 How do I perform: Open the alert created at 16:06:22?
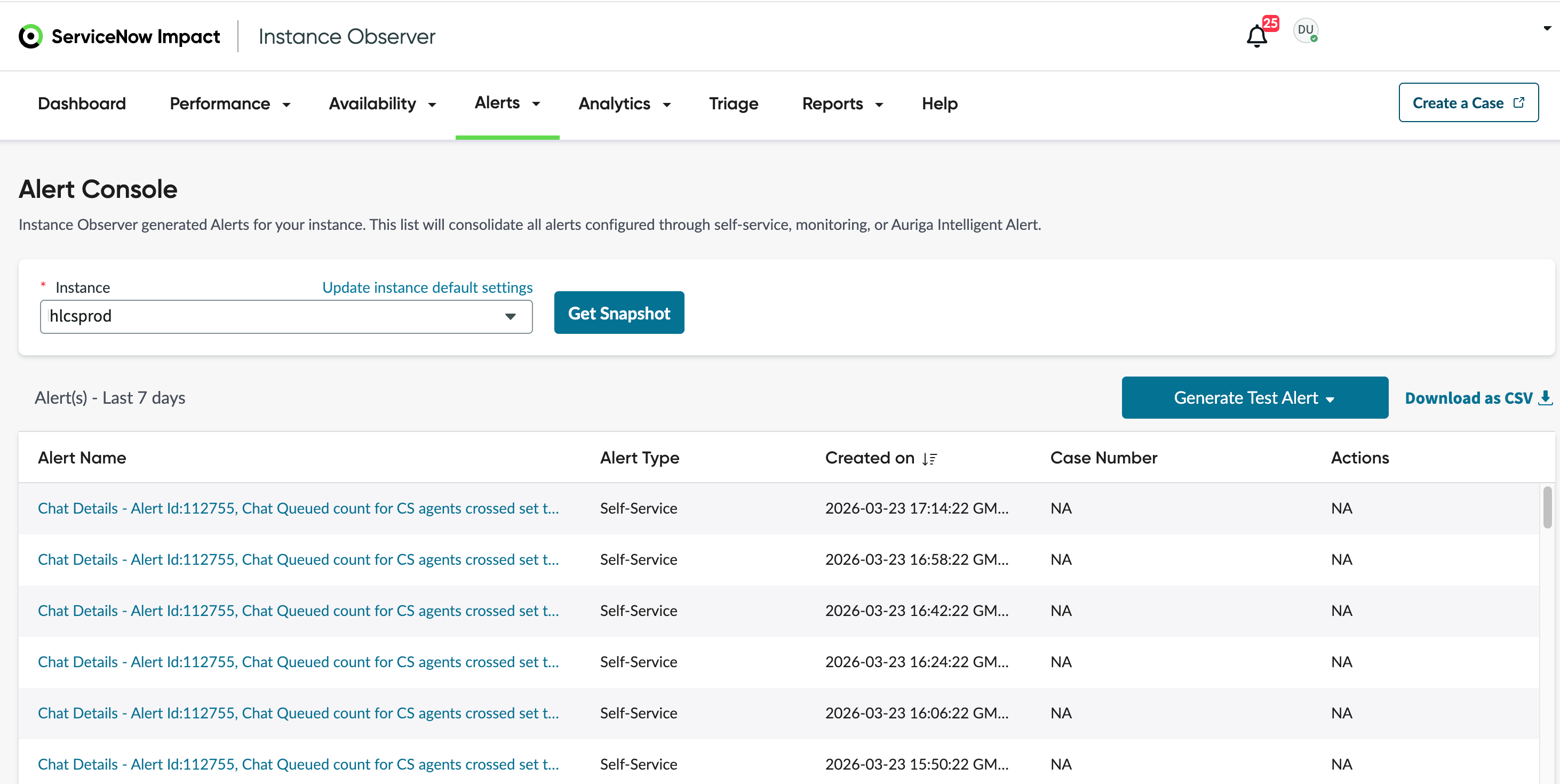(298, 713)
